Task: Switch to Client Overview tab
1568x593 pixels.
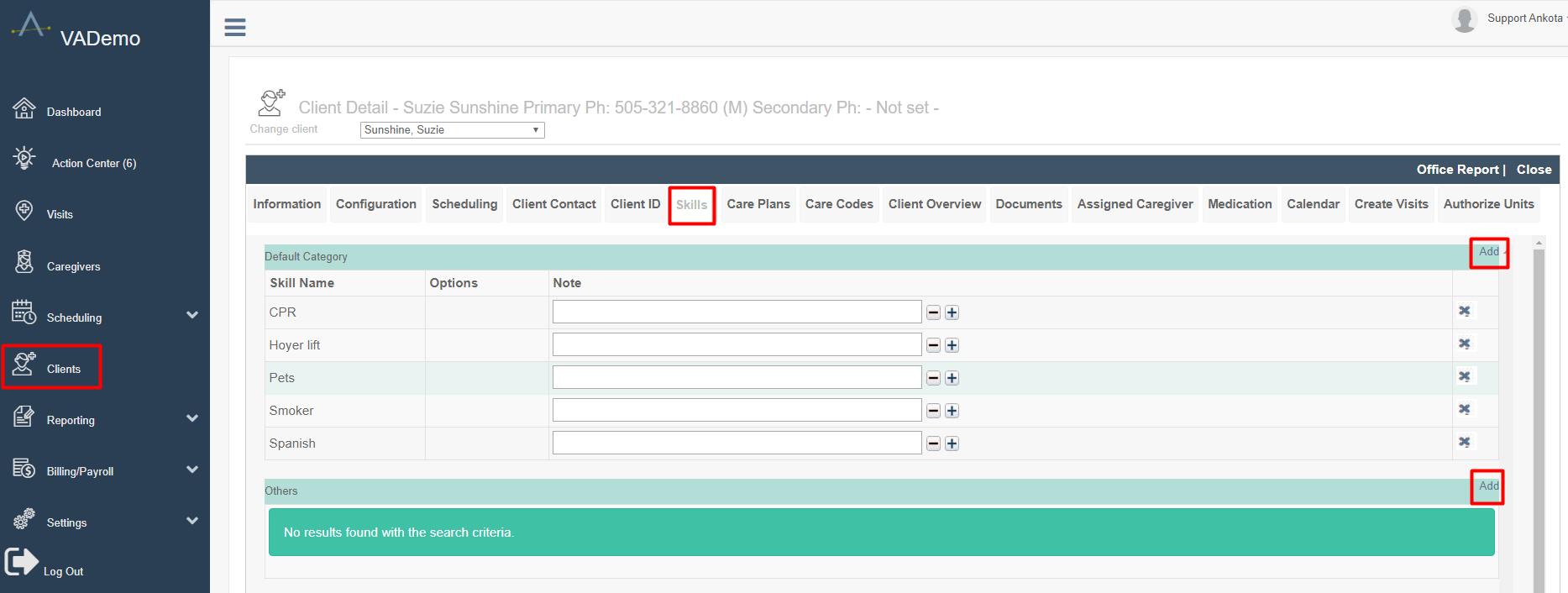Action: [935, 204]
